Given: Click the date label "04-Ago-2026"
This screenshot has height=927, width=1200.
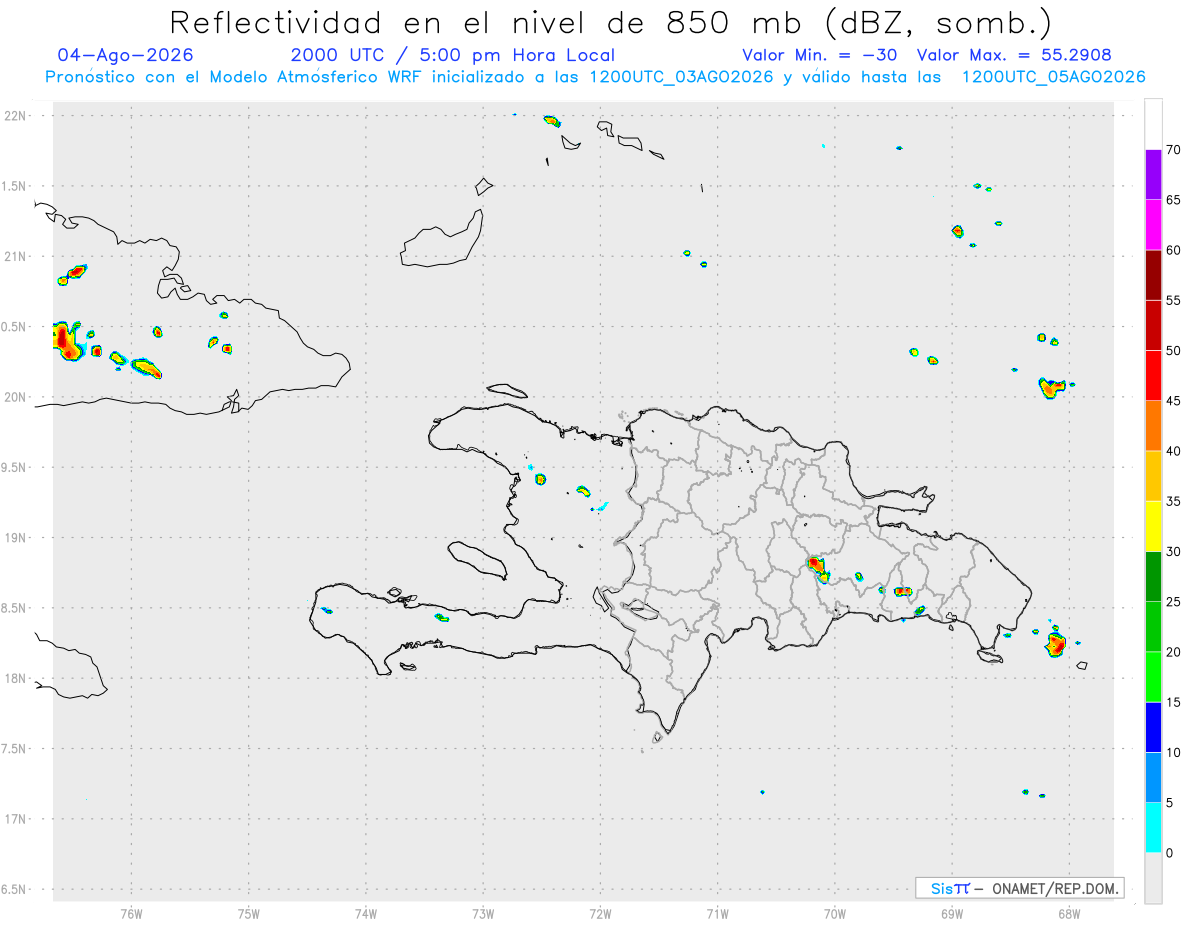Looking at the screenshot, I should 126,55.
